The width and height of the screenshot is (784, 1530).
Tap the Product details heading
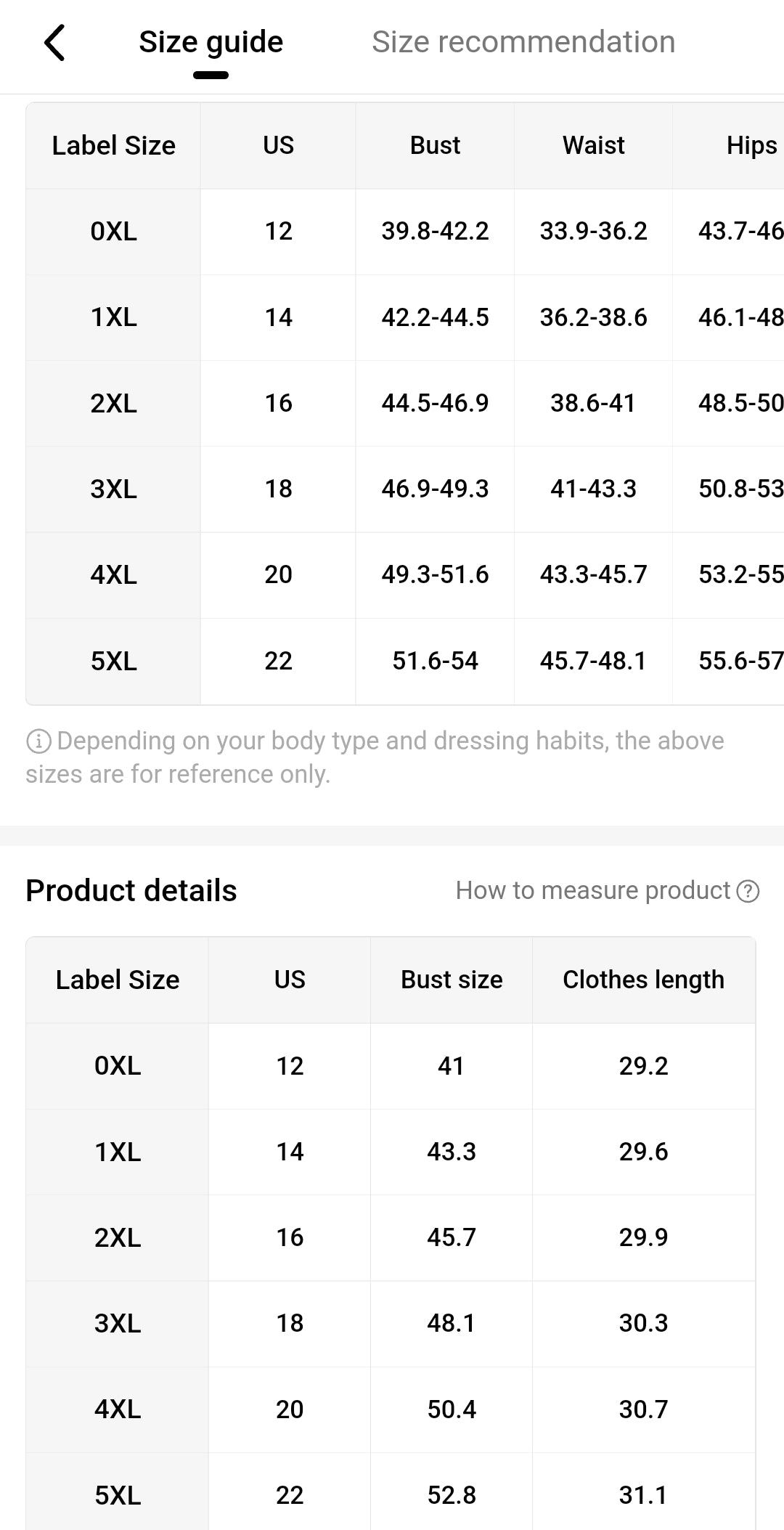131,890
